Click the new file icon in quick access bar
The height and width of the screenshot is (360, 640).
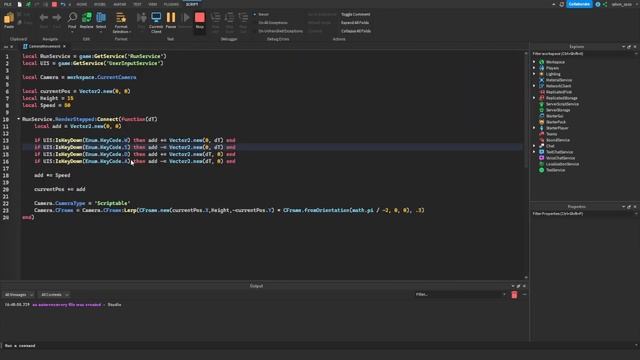pos(19,4)
